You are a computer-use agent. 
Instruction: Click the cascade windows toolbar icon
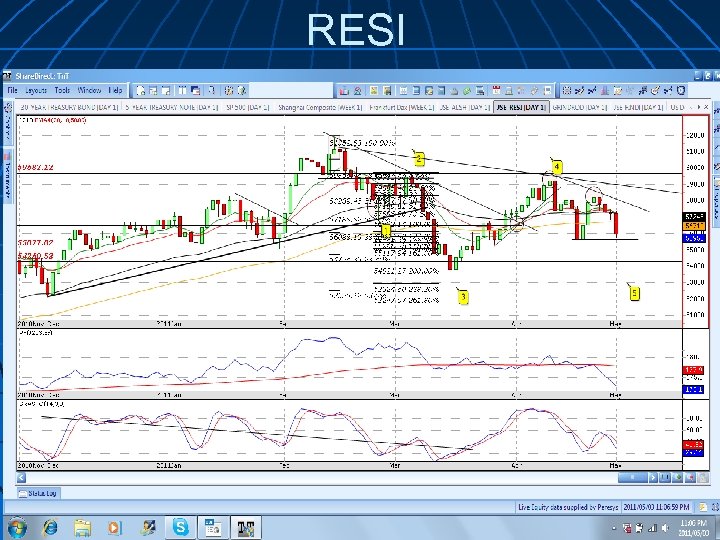[195, 90]
